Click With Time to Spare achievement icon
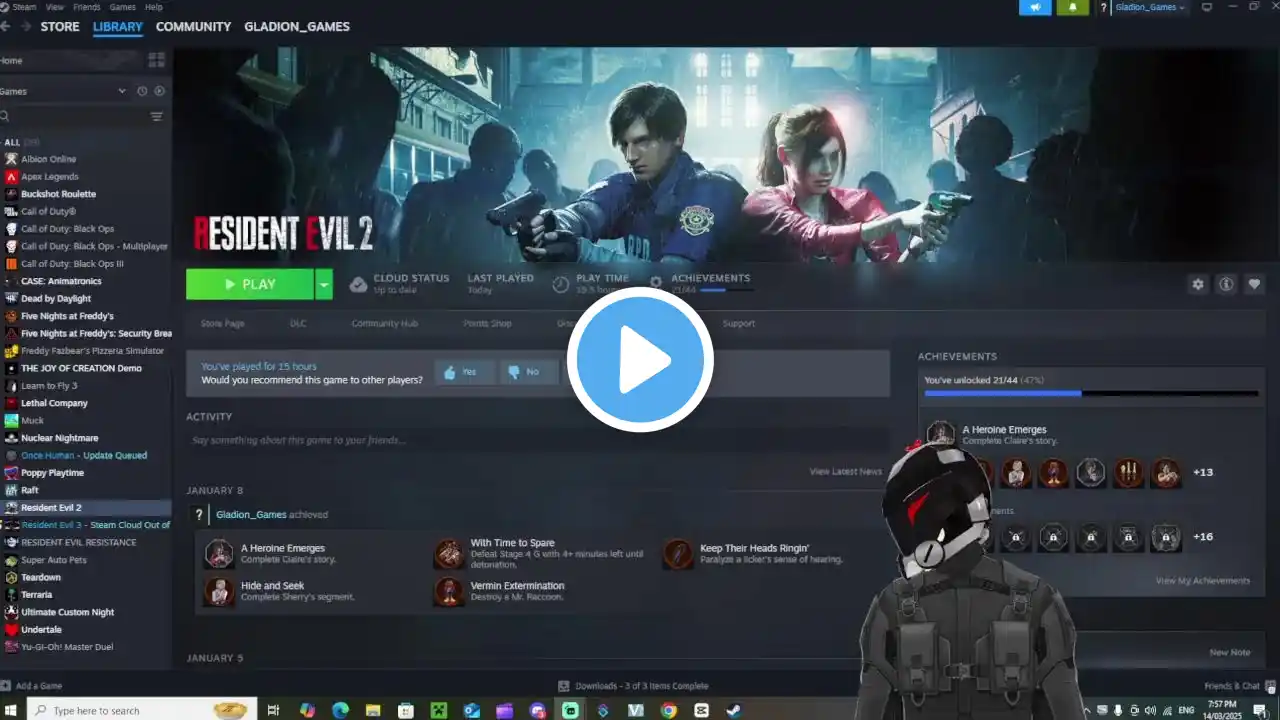The image size is (1280, 720). 449,554
